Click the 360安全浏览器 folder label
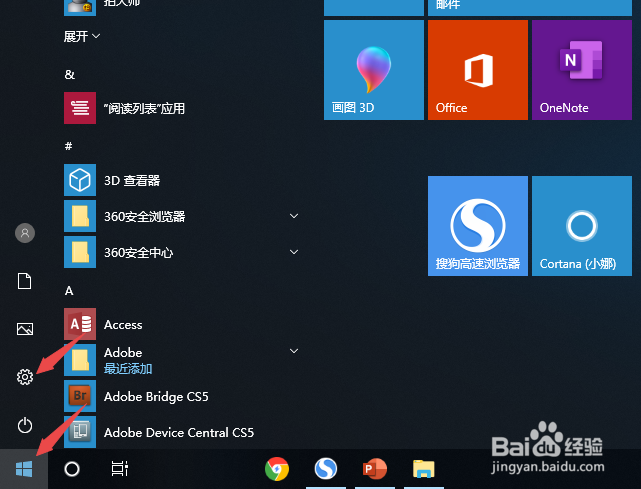This screenshot has width=641, height=489. 145,216
